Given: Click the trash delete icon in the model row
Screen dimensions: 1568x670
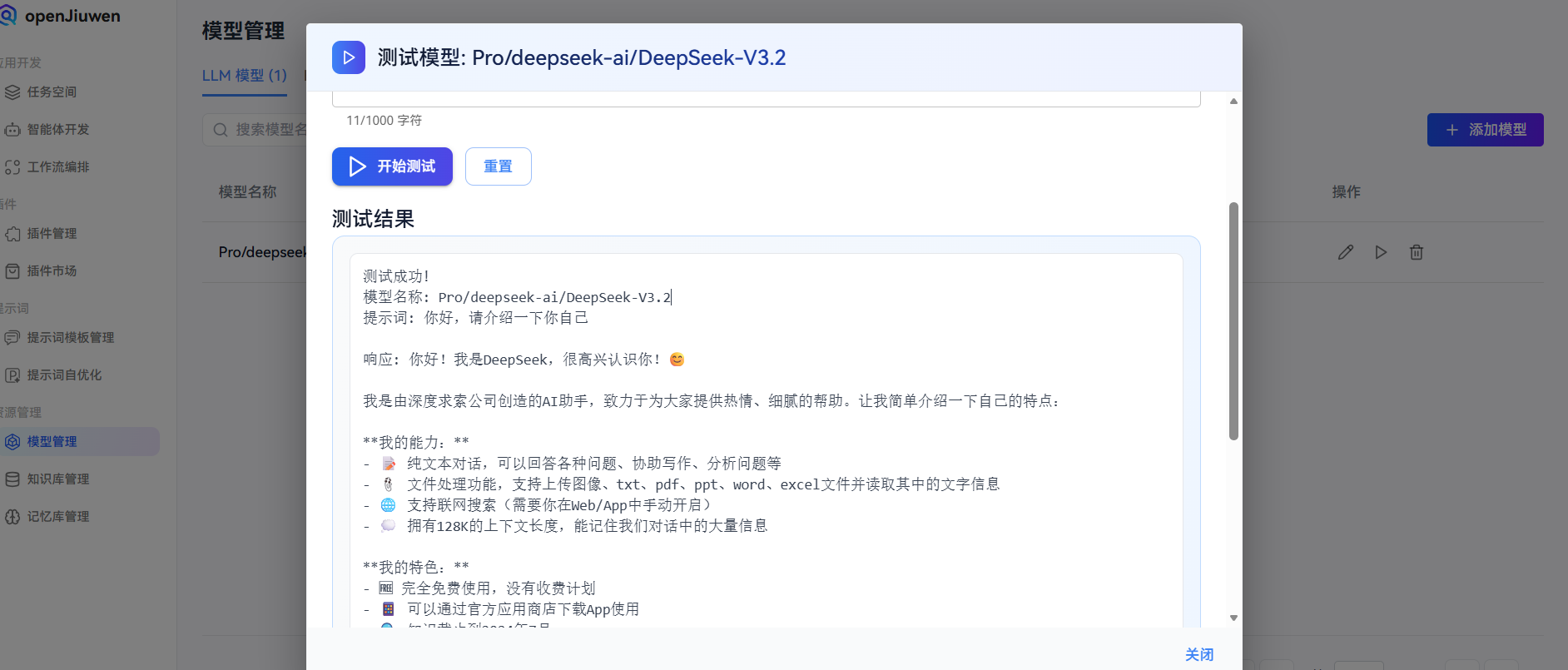Looking at the screenshot, I should point(1417,252).
